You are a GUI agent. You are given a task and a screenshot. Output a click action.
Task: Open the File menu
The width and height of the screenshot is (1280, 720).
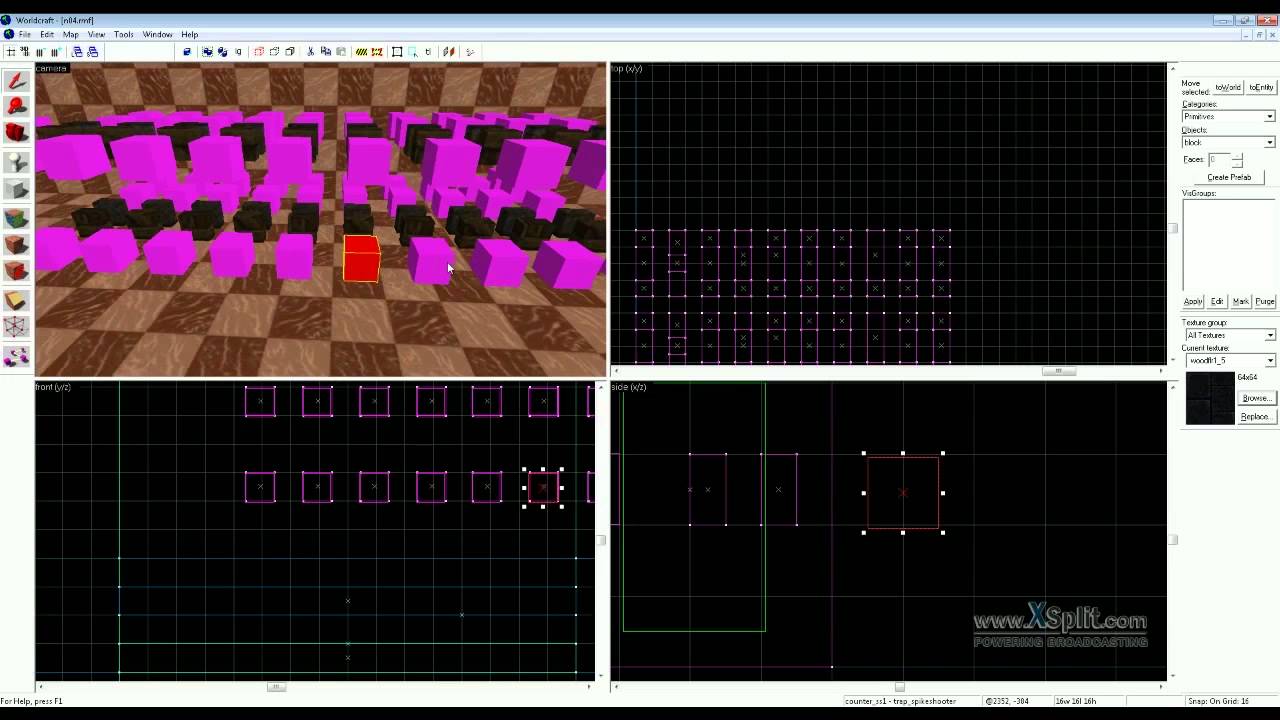[x=24, y=34]
